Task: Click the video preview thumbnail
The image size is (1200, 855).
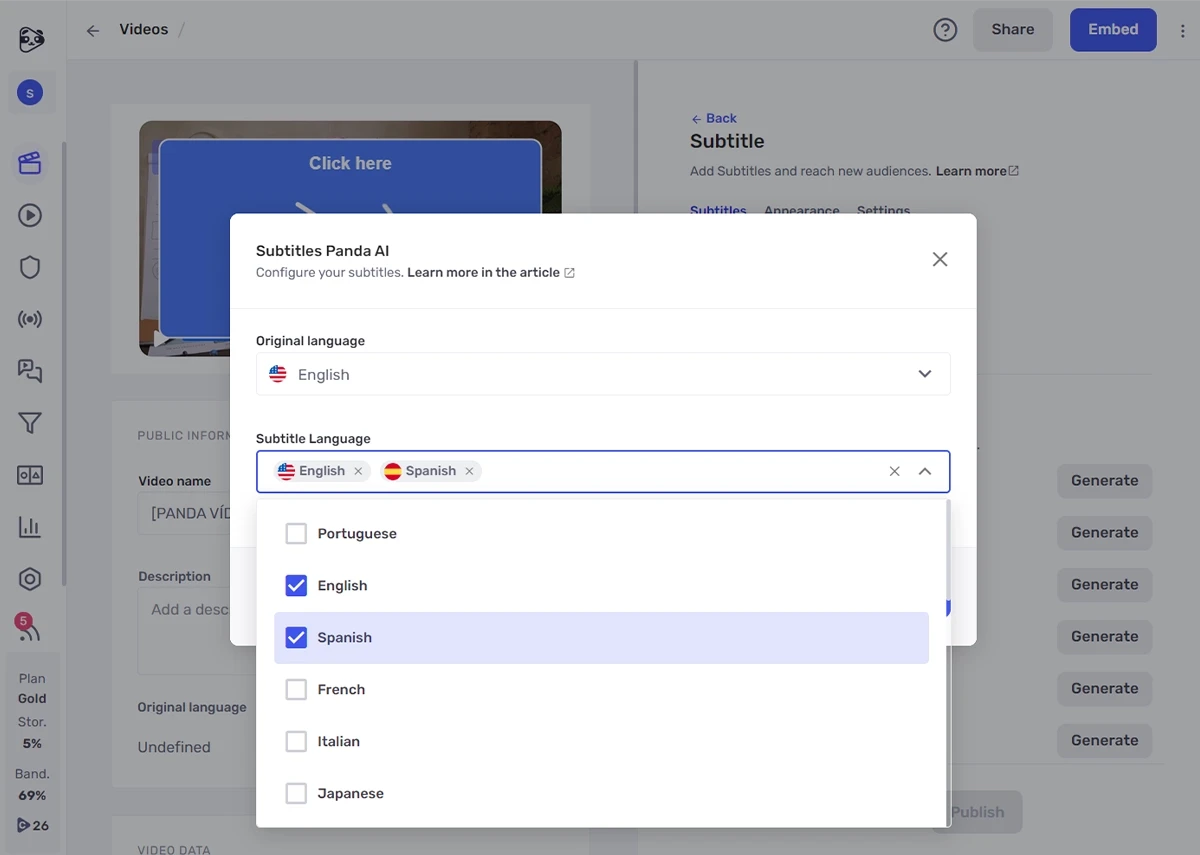Action: 350,239
